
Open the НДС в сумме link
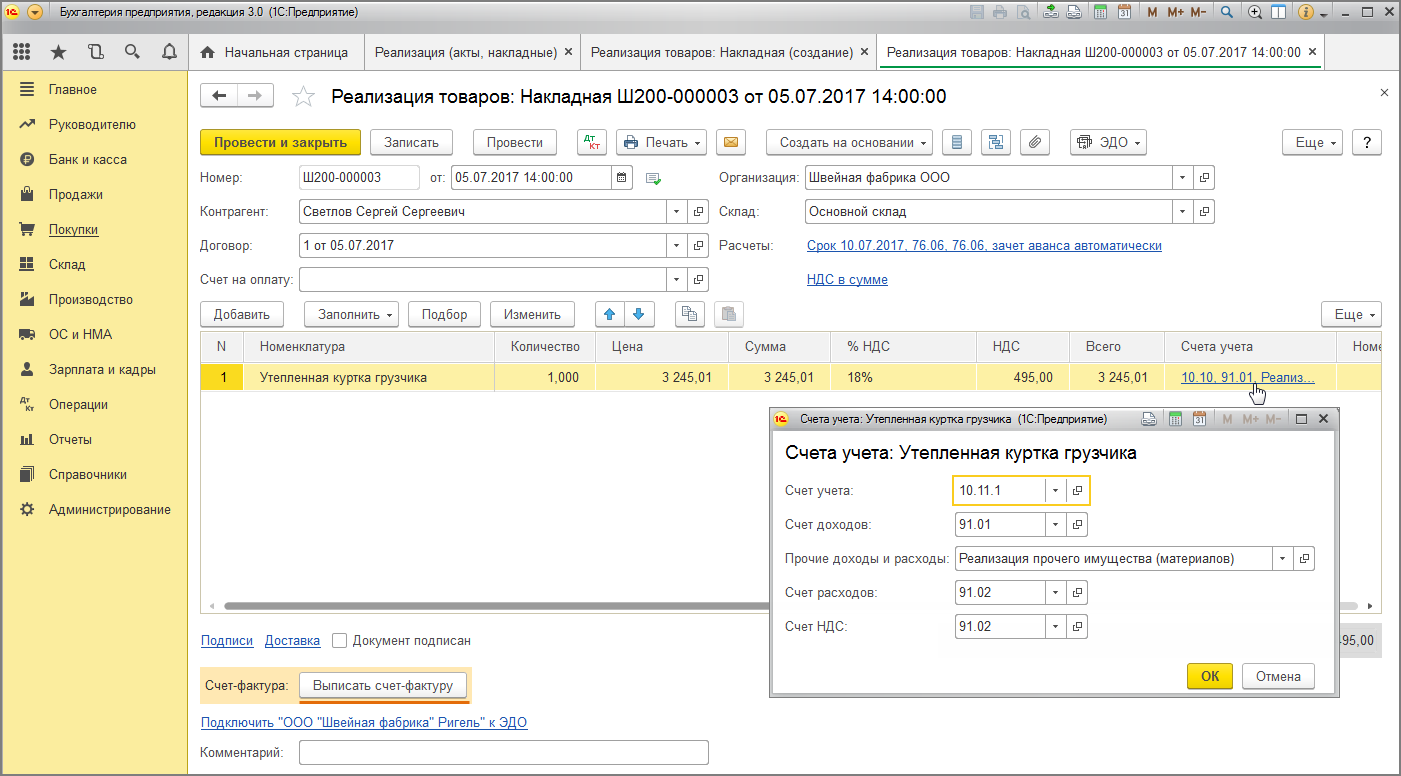coord(847,280)
